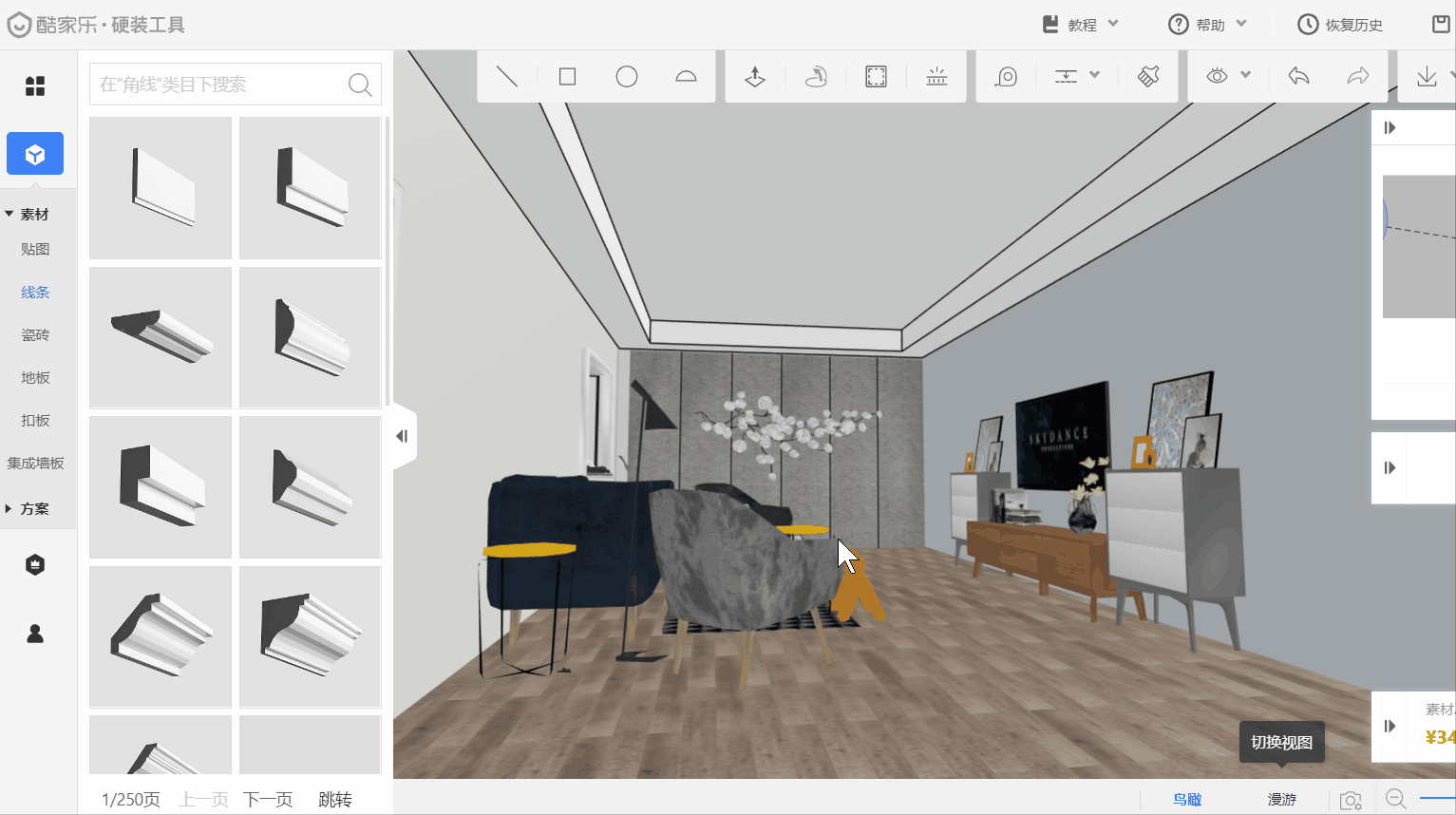Viewport: 1456px width, 815px height.
Task: Collapse the left materials panel
Action: point(403,436)
